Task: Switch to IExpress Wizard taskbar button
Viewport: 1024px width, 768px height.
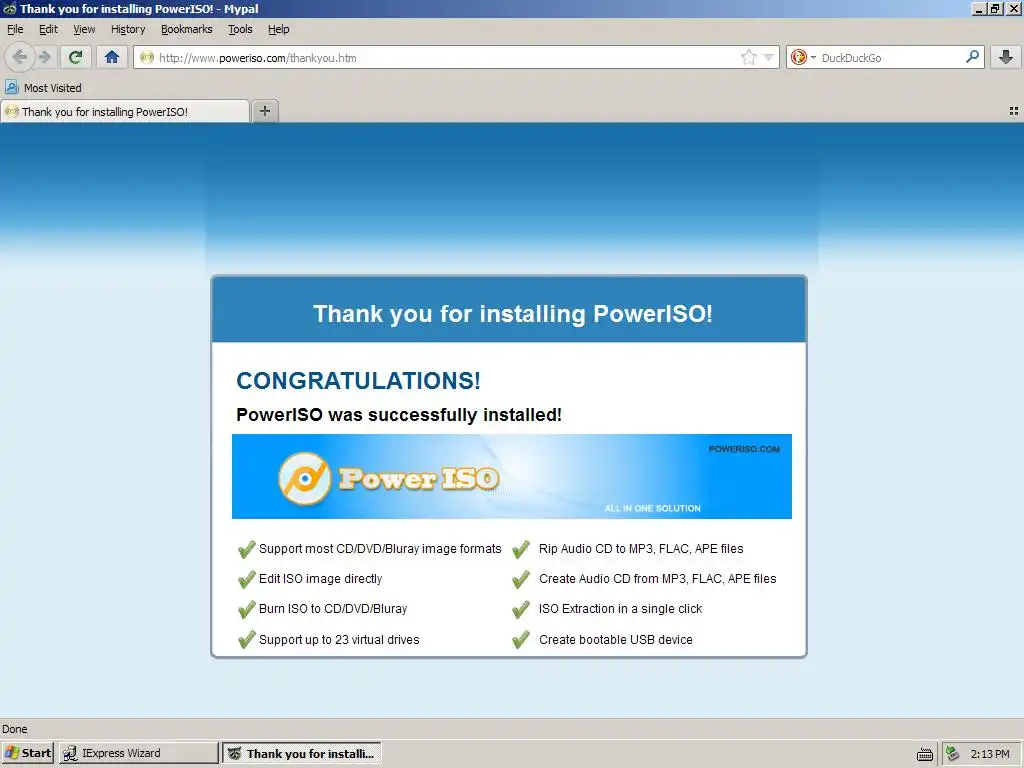Action: point(138,753)
